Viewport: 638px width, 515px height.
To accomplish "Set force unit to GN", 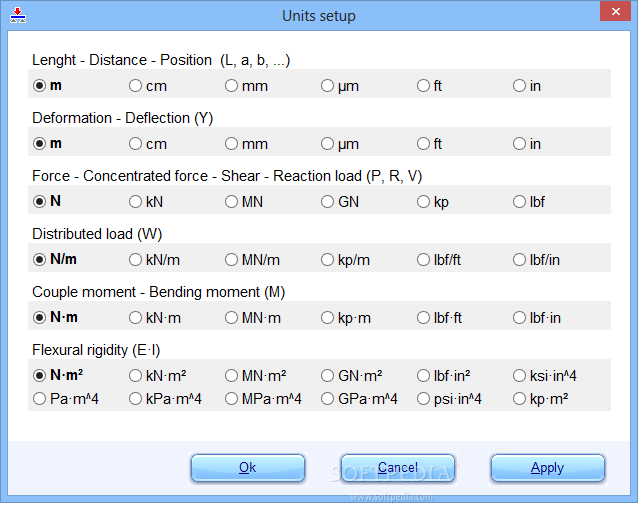I will (x=340, y=201).
